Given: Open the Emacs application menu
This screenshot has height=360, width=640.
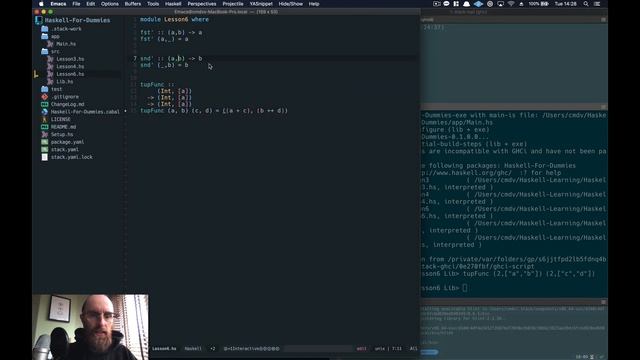Looking at the screenshot, I should click(x=58, y=4).
